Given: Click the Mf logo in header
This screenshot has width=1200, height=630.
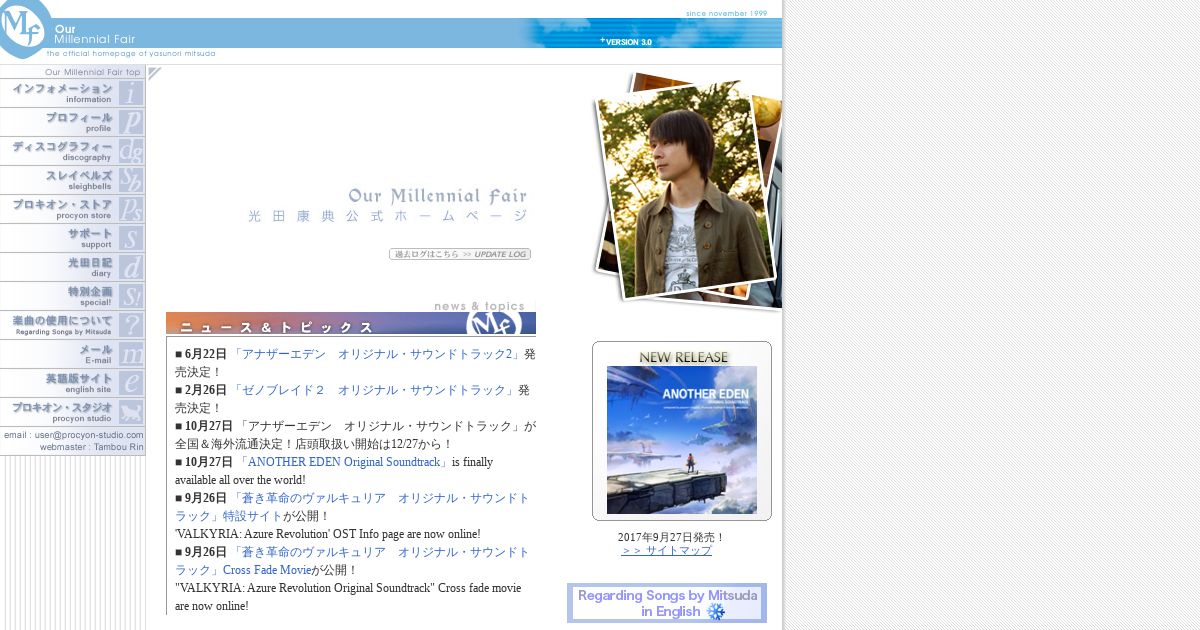Looking at the screenshot, I should pos(23,27).
